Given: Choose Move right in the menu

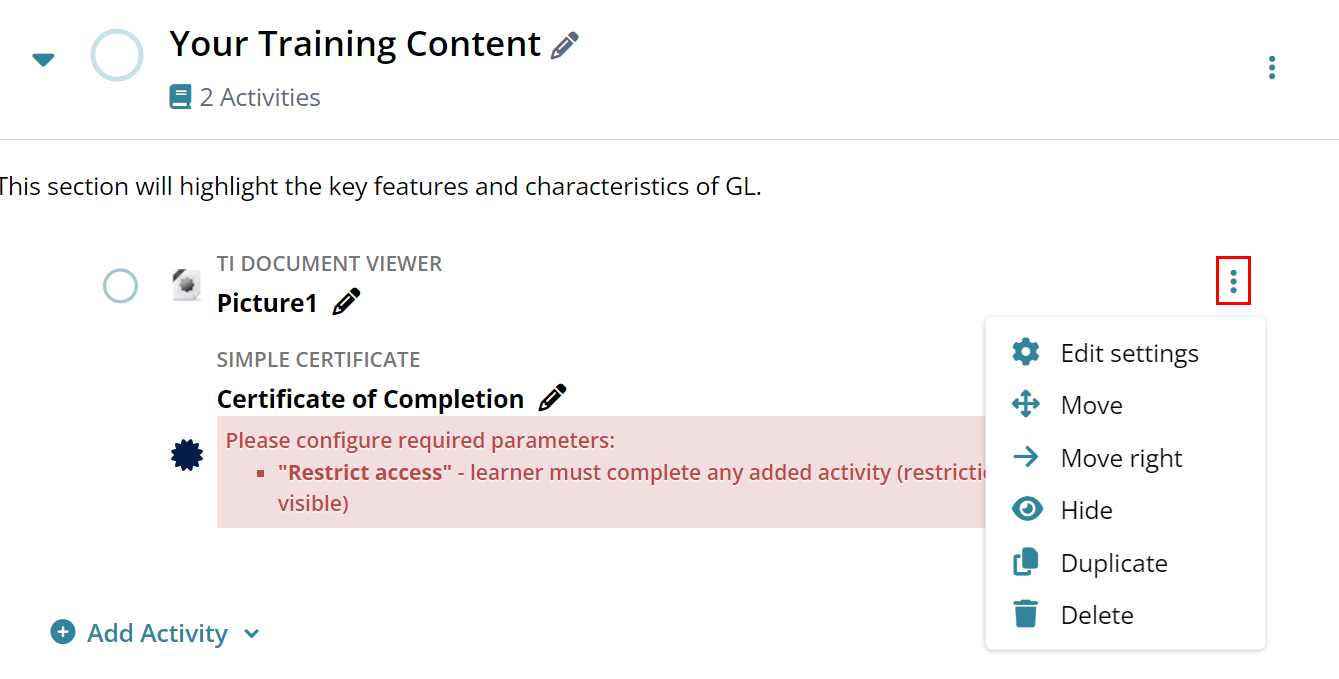Looking at the screenshot, I should click(1120, 458).
